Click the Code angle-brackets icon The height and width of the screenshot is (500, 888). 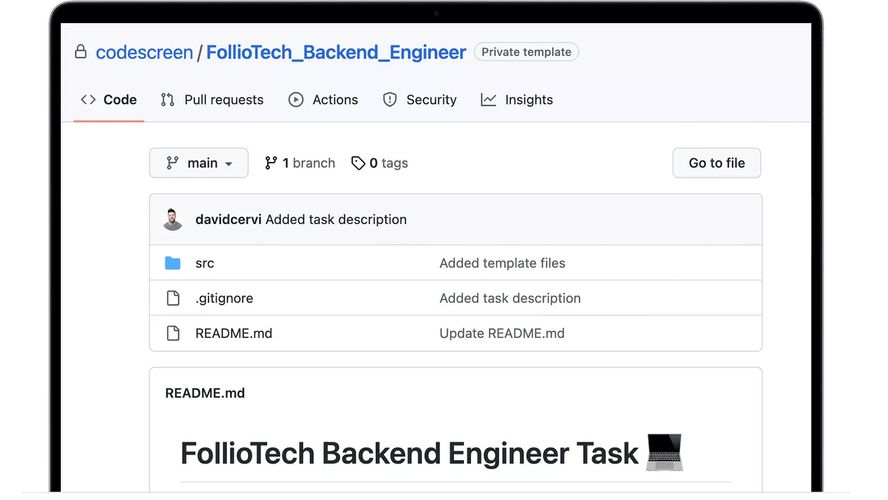point(88,100)
